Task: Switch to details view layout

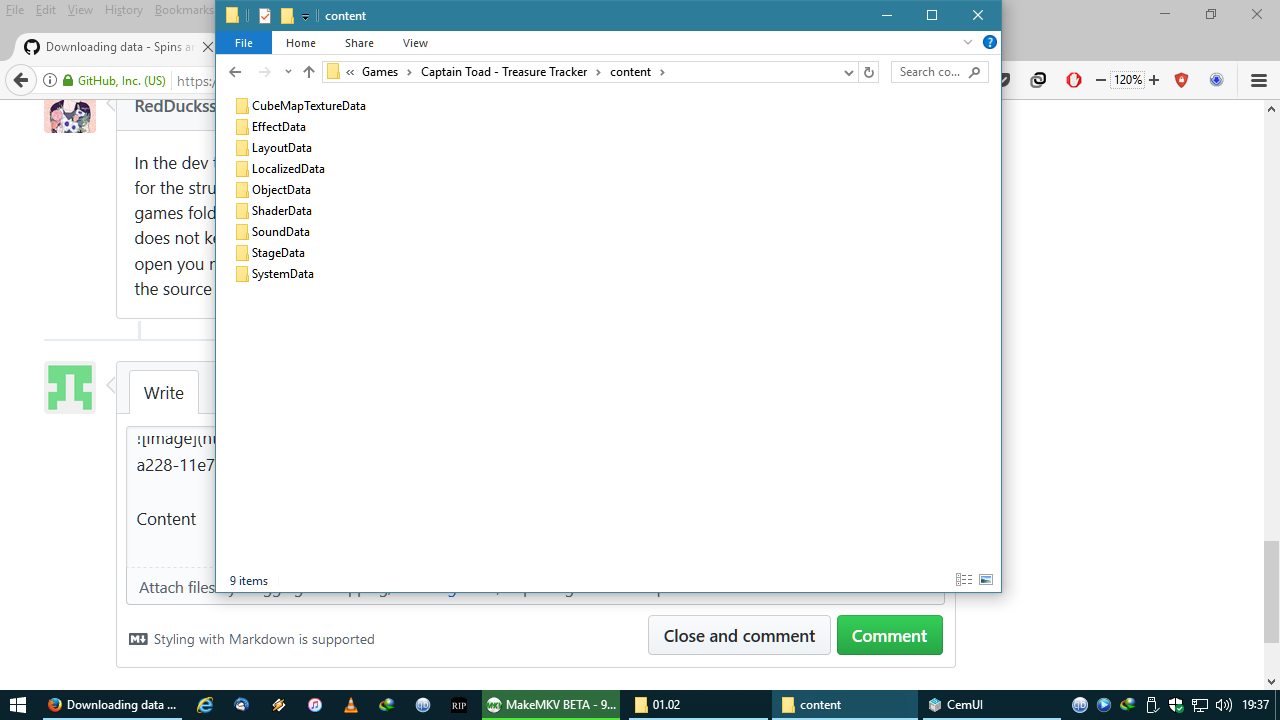Action: [x=964, y=580]
